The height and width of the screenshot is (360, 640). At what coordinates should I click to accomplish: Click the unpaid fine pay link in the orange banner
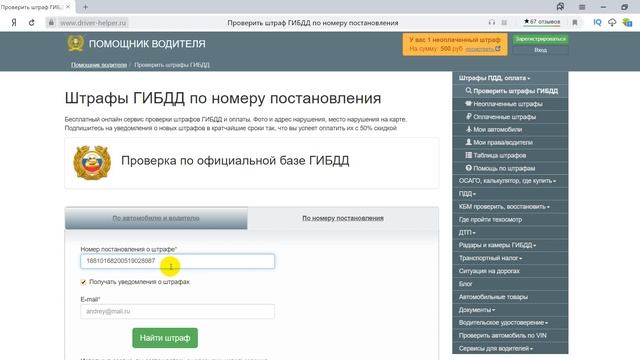click(x=482, y=49)
